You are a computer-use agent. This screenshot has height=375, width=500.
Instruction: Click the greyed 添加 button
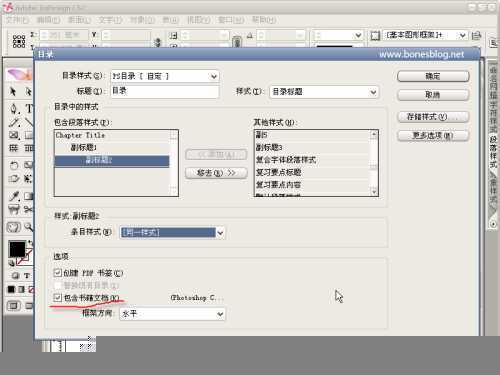tap(216, 154)
